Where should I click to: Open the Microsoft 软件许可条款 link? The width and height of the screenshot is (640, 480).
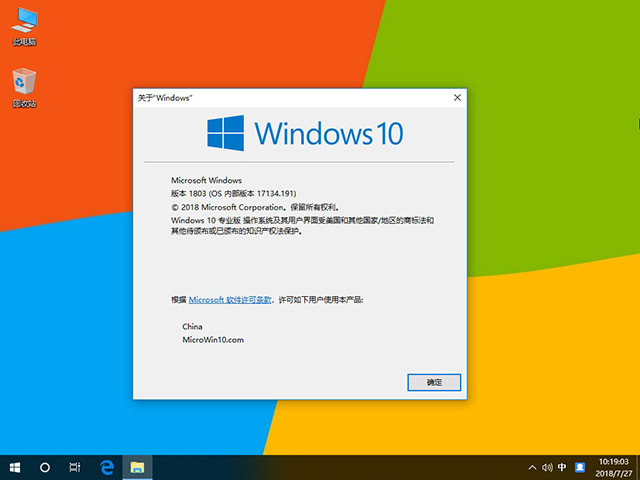click(230, 300)
